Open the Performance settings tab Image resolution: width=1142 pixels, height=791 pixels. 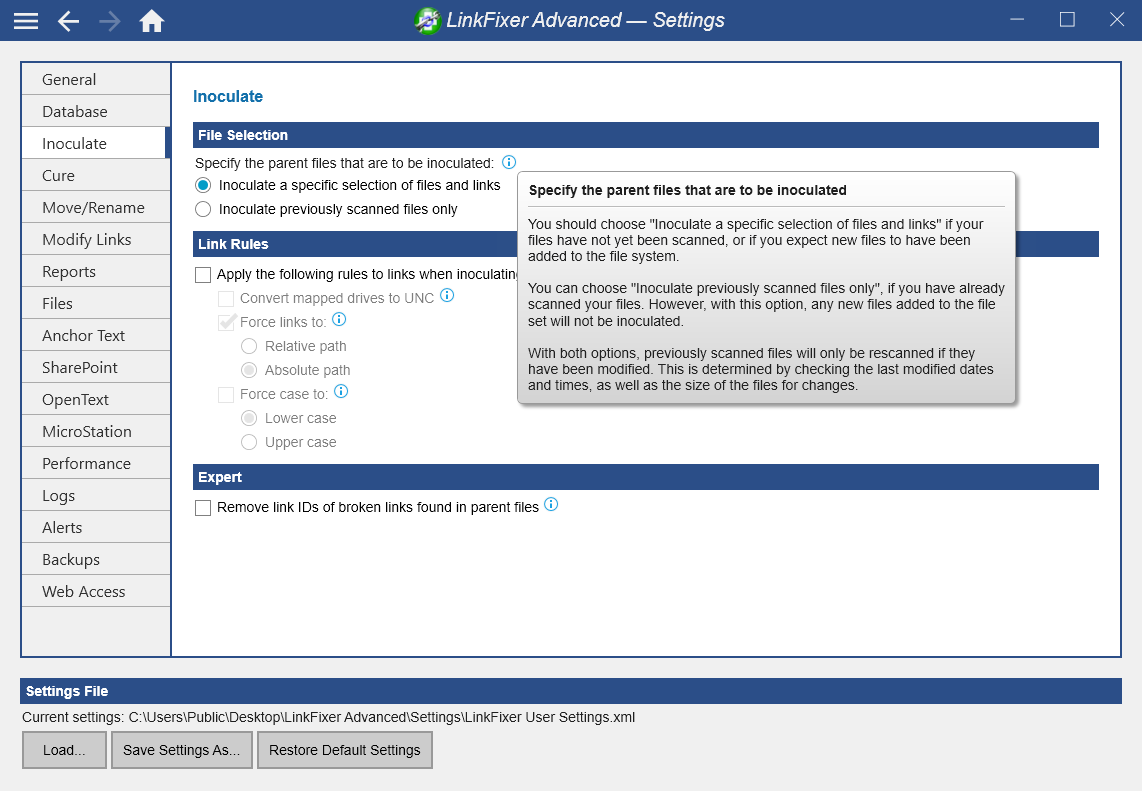point(96,464)
